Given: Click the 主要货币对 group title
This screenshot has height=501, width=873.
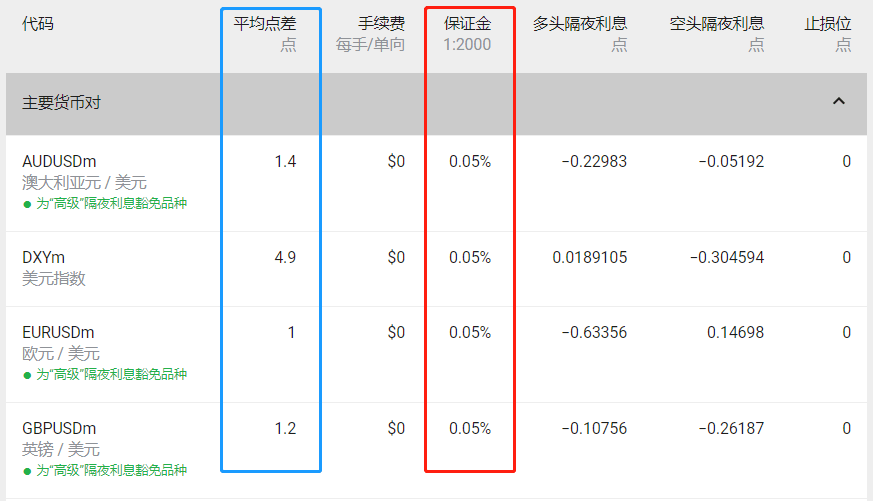Looking at the screenshot, I should pyautogui.click(x=61, y=103).
